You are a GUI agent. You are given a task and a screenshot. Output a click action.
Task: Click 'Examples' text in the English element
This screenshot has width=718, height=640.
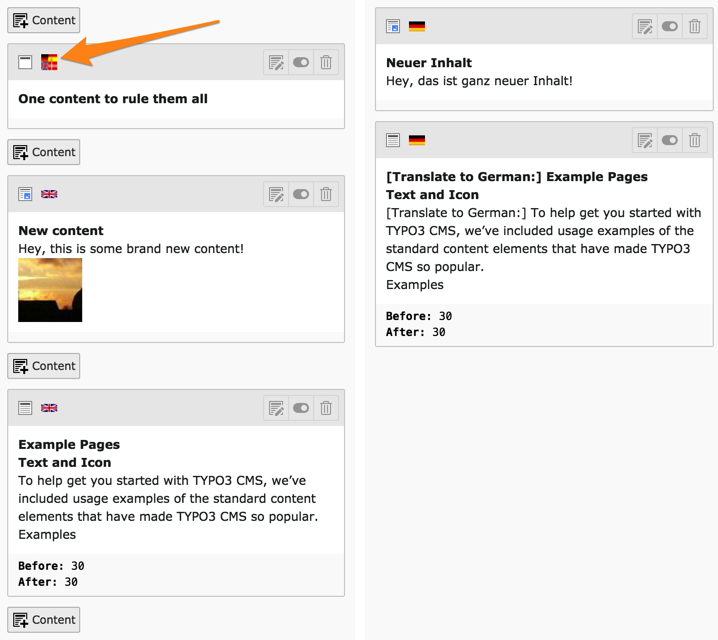(x=47, y=535)
